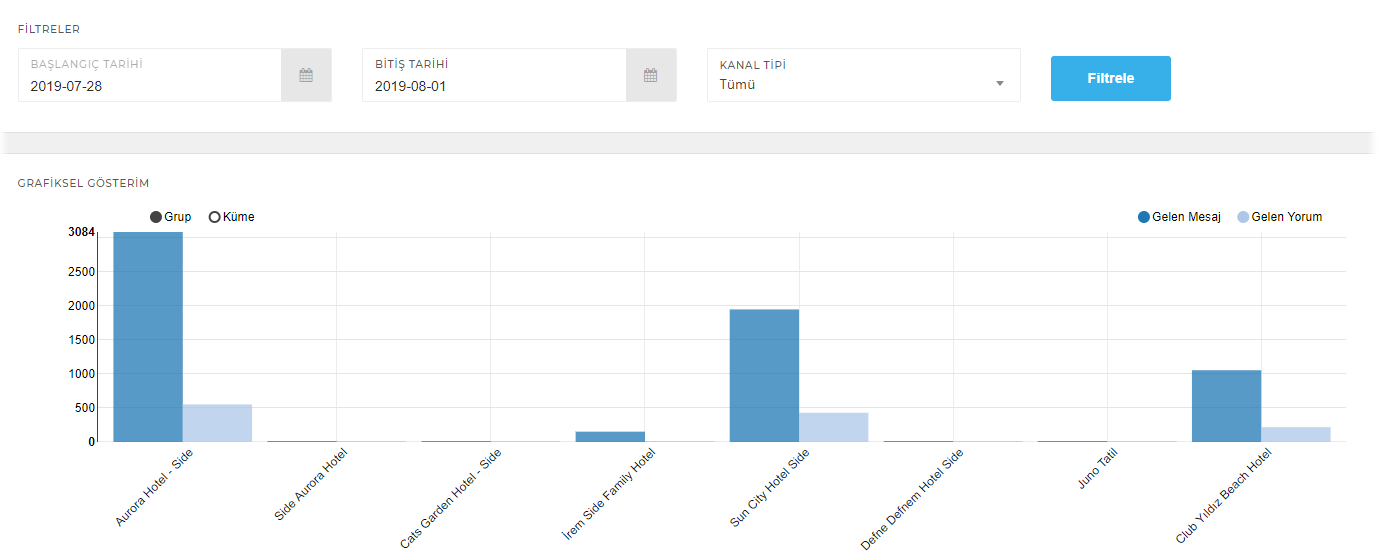This screenshot has width=1378, height=558.
Task: Click the Bitiş Tarihi date field
Action: [494, 85]
